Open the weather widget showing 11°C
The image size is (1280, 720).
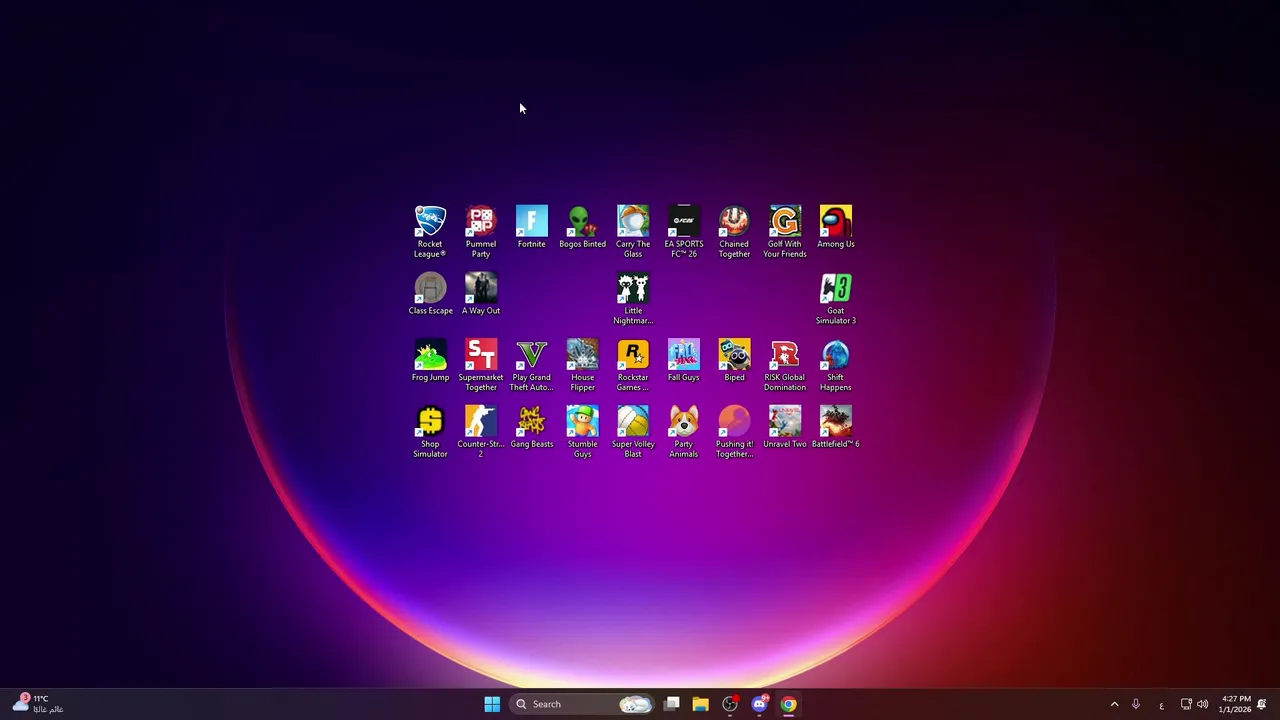tap(37, 704)
